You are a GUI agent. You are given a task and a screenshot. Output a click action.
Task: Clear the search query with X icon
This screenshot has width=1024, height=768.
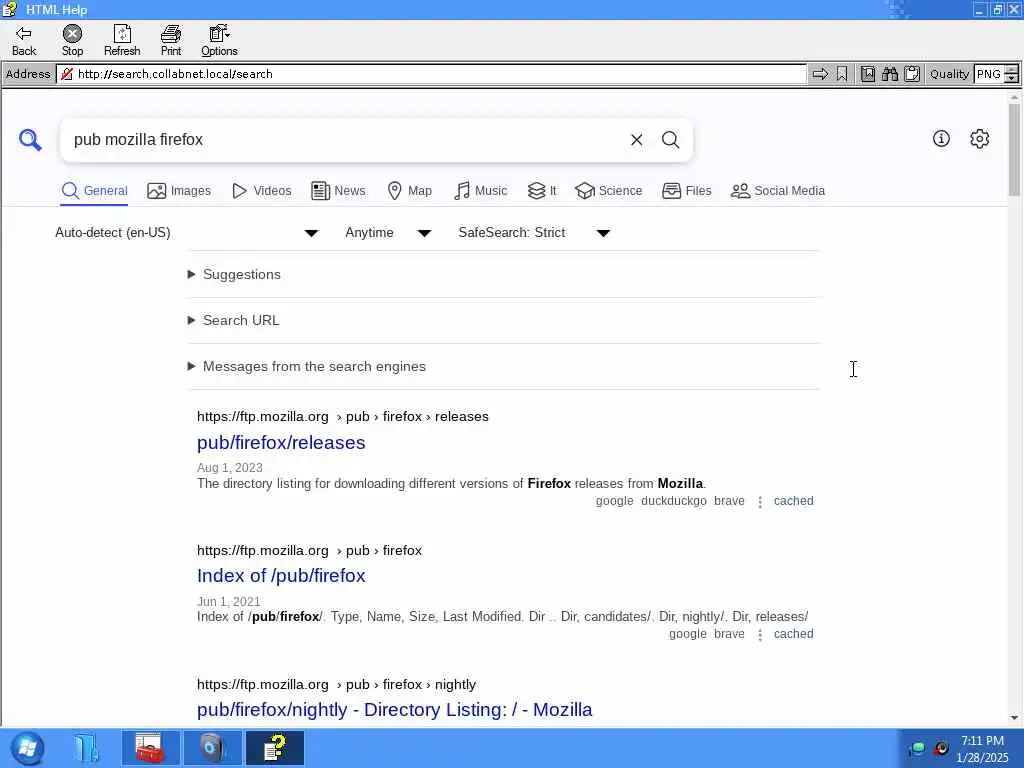point(637,140)
